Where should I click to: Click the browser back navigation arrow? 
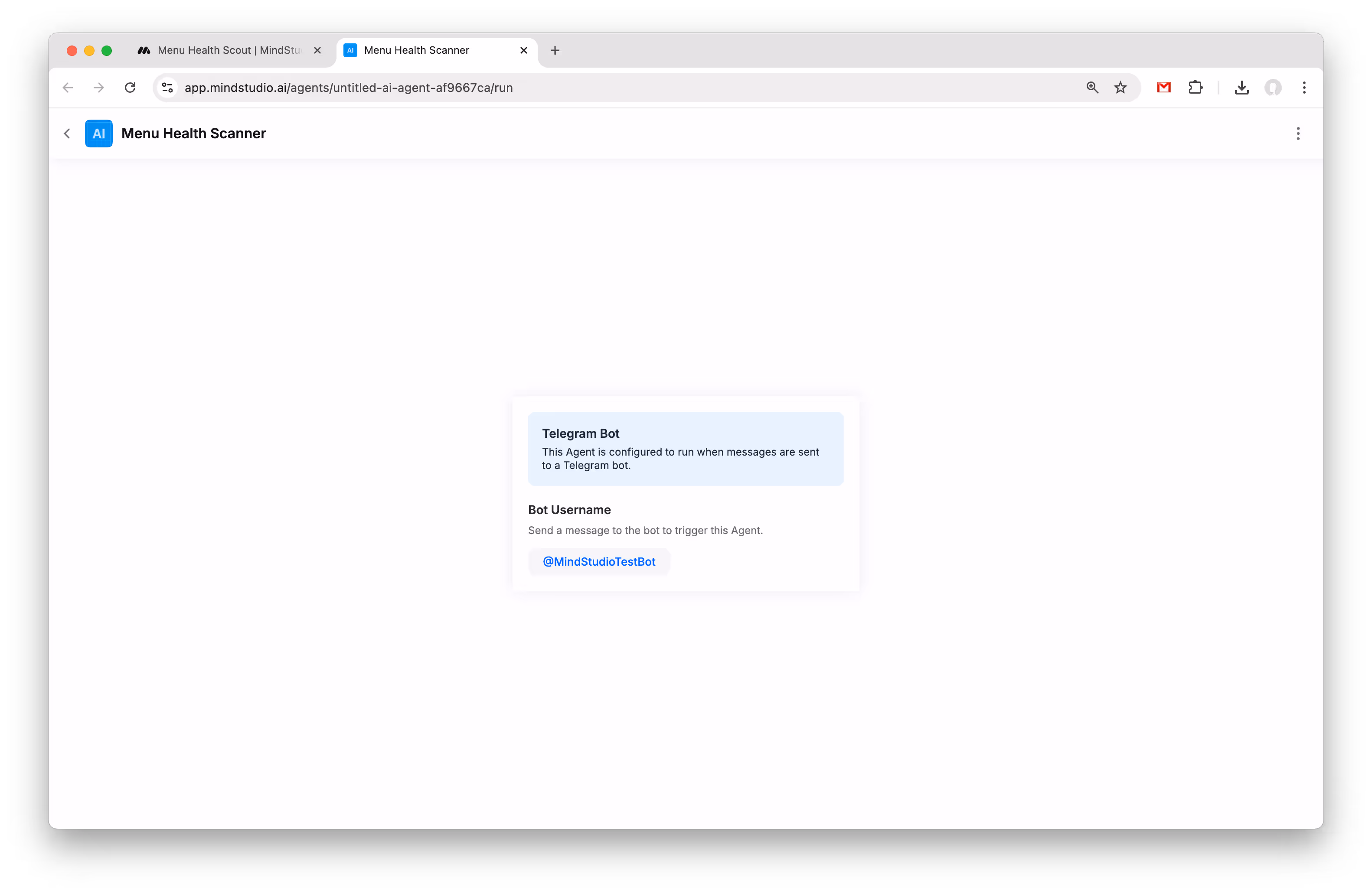point(68,88)
